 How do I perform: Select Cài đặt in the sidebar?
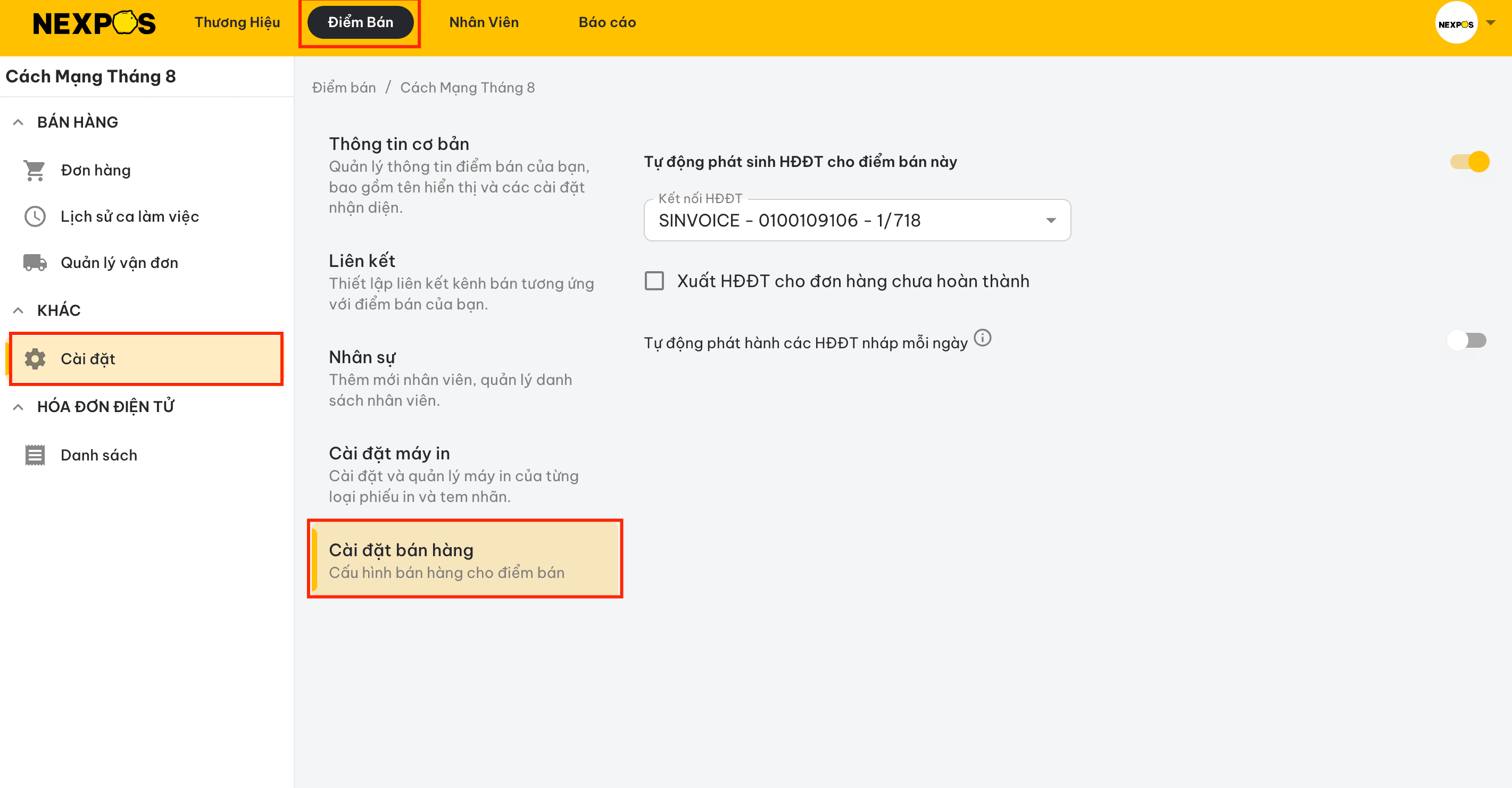coord(147,358)
